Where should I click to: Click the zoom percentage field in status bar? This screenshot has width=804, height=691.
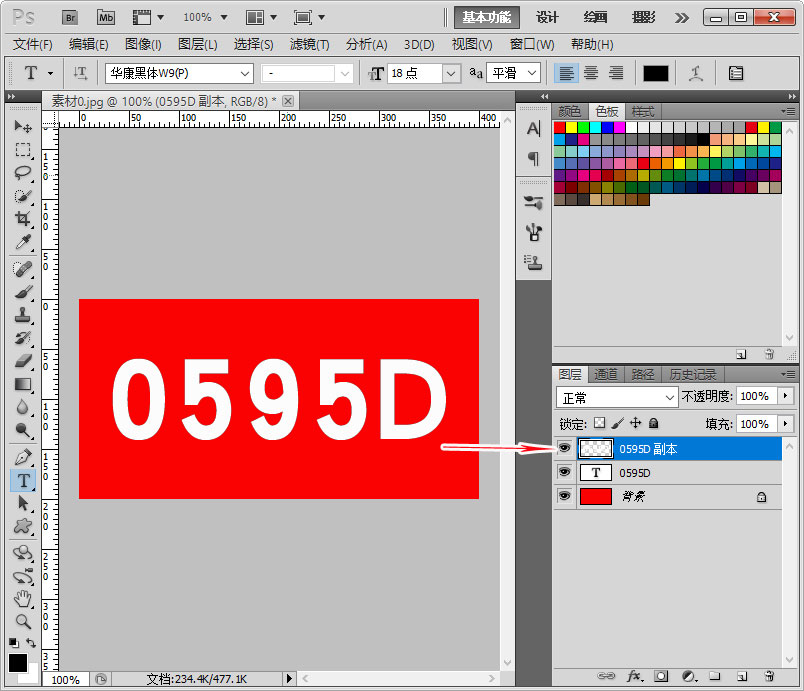pyautogui.click(x=66, y=680)
